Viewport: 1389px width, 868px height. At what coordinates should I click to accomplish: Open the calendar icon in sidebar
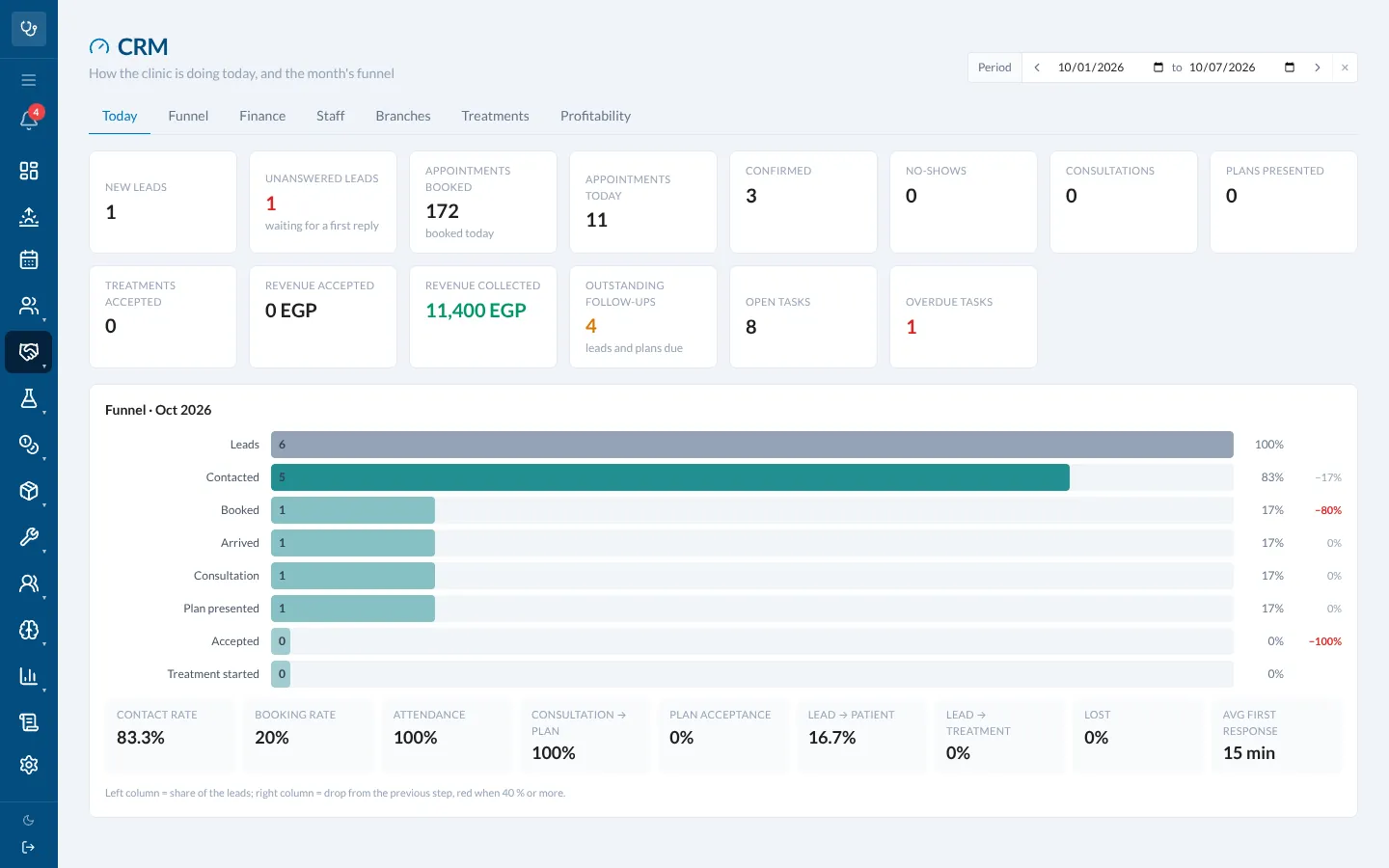tap(29, 259)
